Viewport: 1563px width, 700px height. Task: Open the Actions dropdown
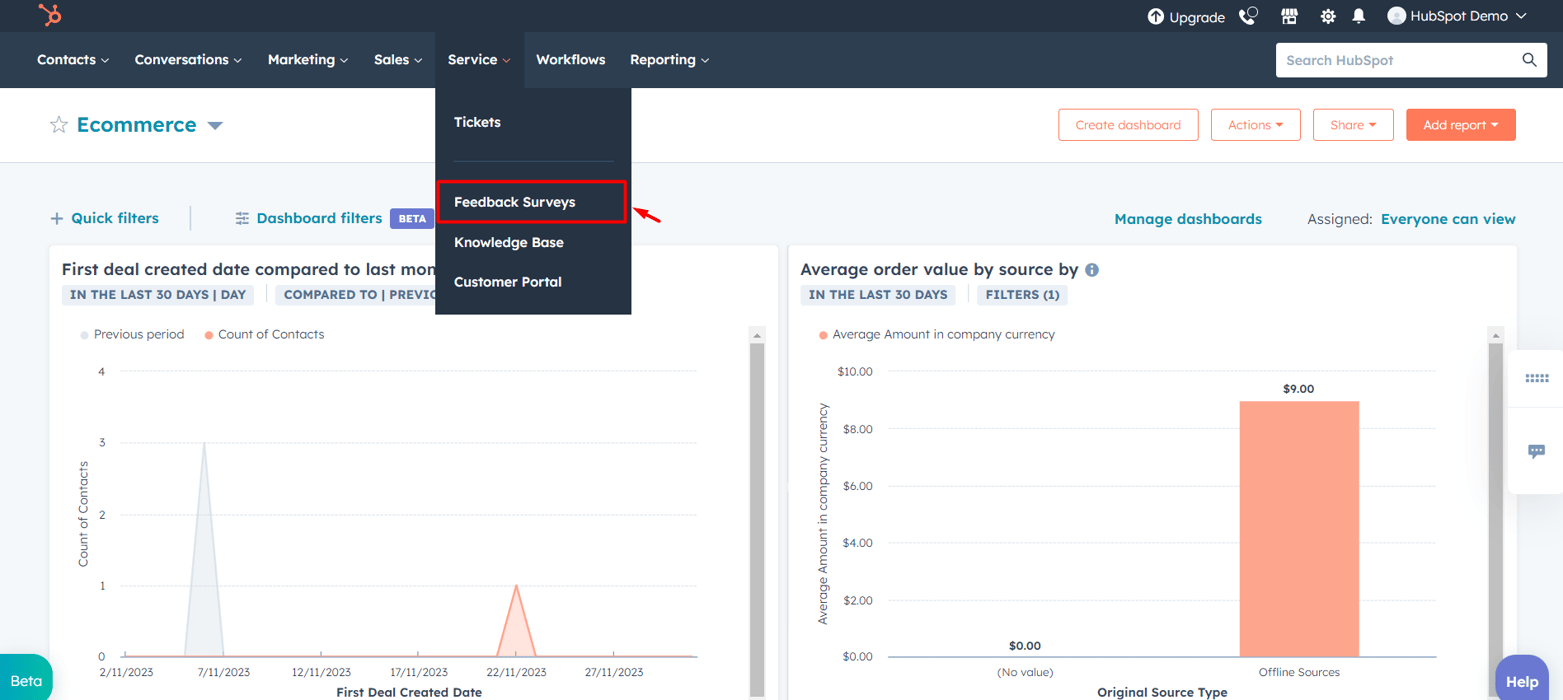pyautogui.click(x=1255, y=125)
